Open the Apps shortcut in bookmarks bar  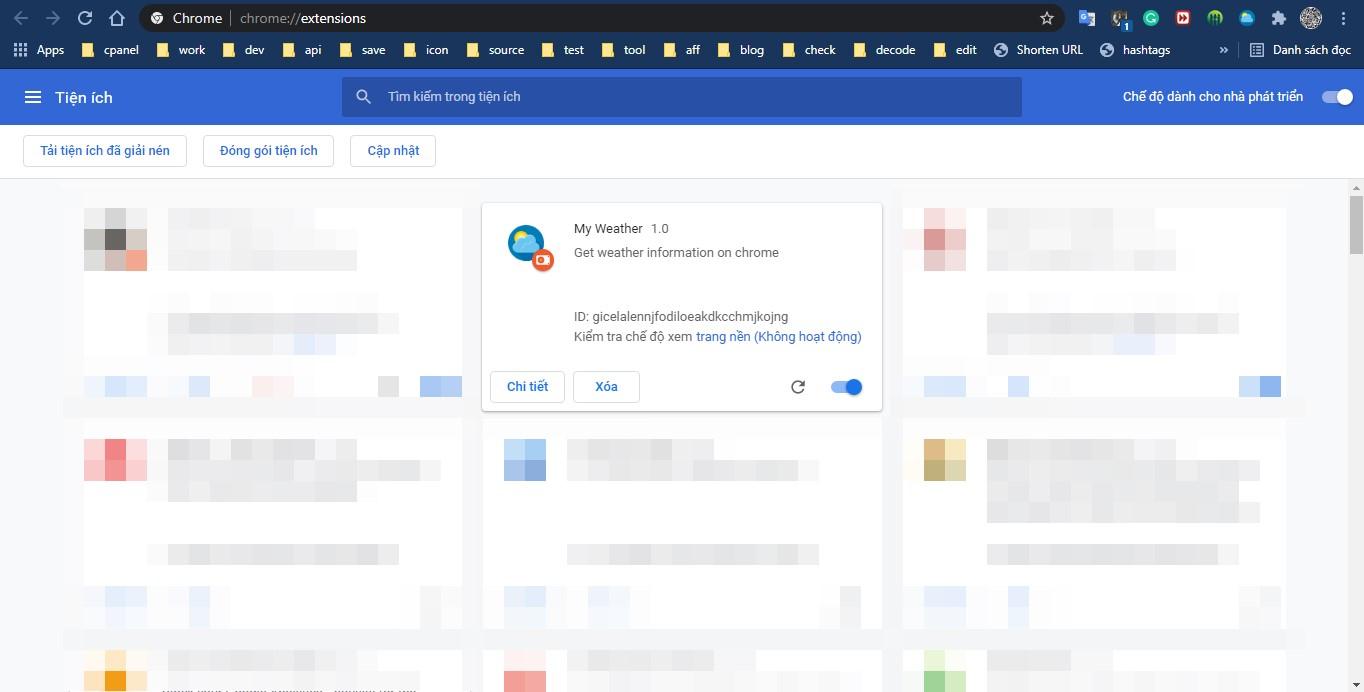[38, 50]
